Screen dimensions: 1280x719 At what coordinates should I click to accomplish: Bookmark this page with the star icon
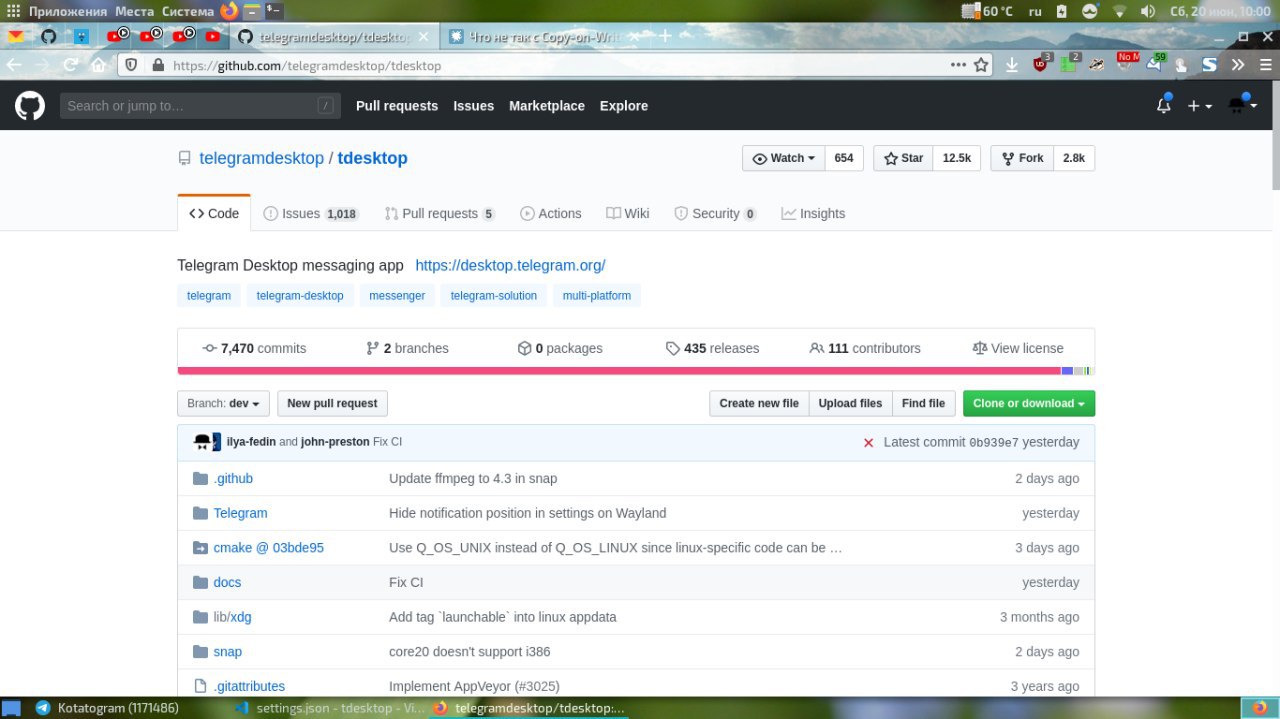pyautogui.click(x=982, y=65)
